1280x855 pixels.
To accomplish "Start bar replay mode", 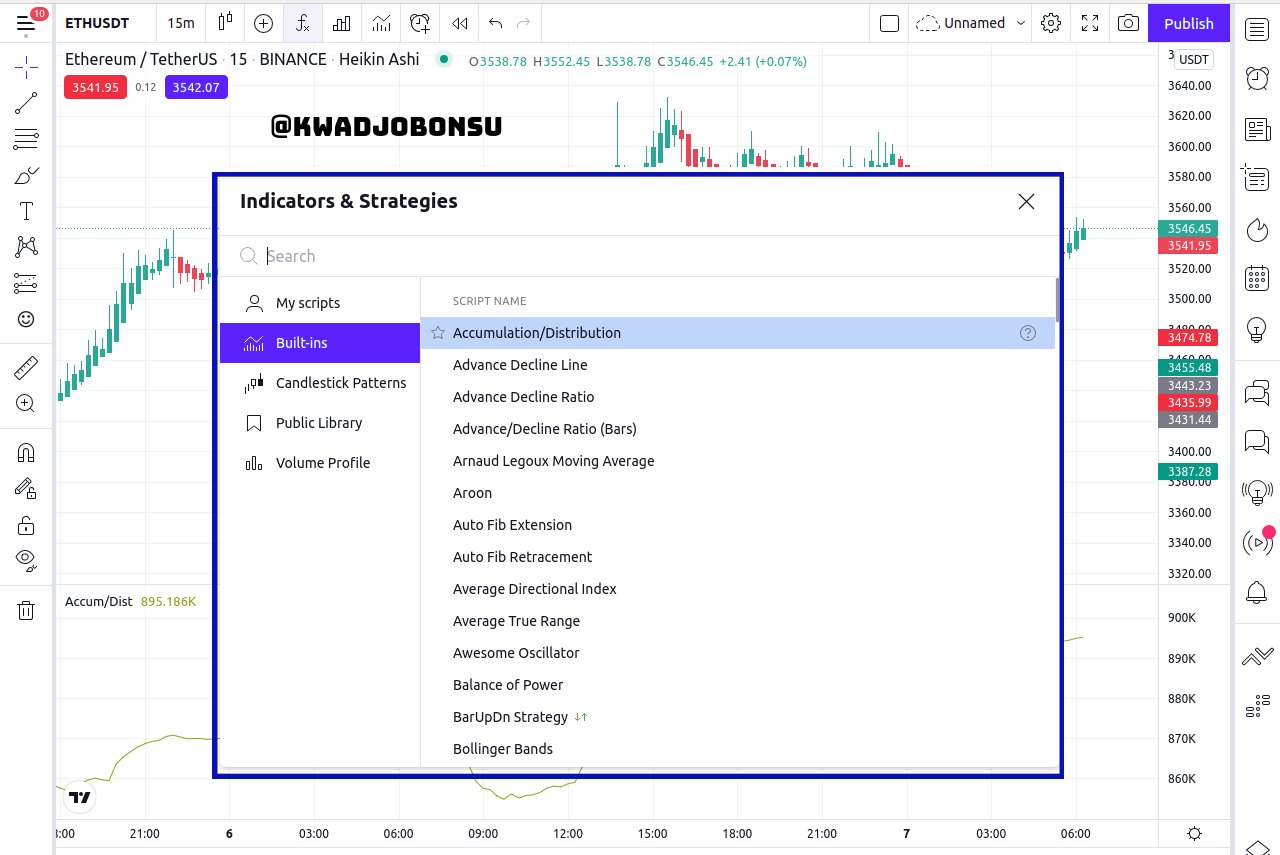I will (459, 22).
